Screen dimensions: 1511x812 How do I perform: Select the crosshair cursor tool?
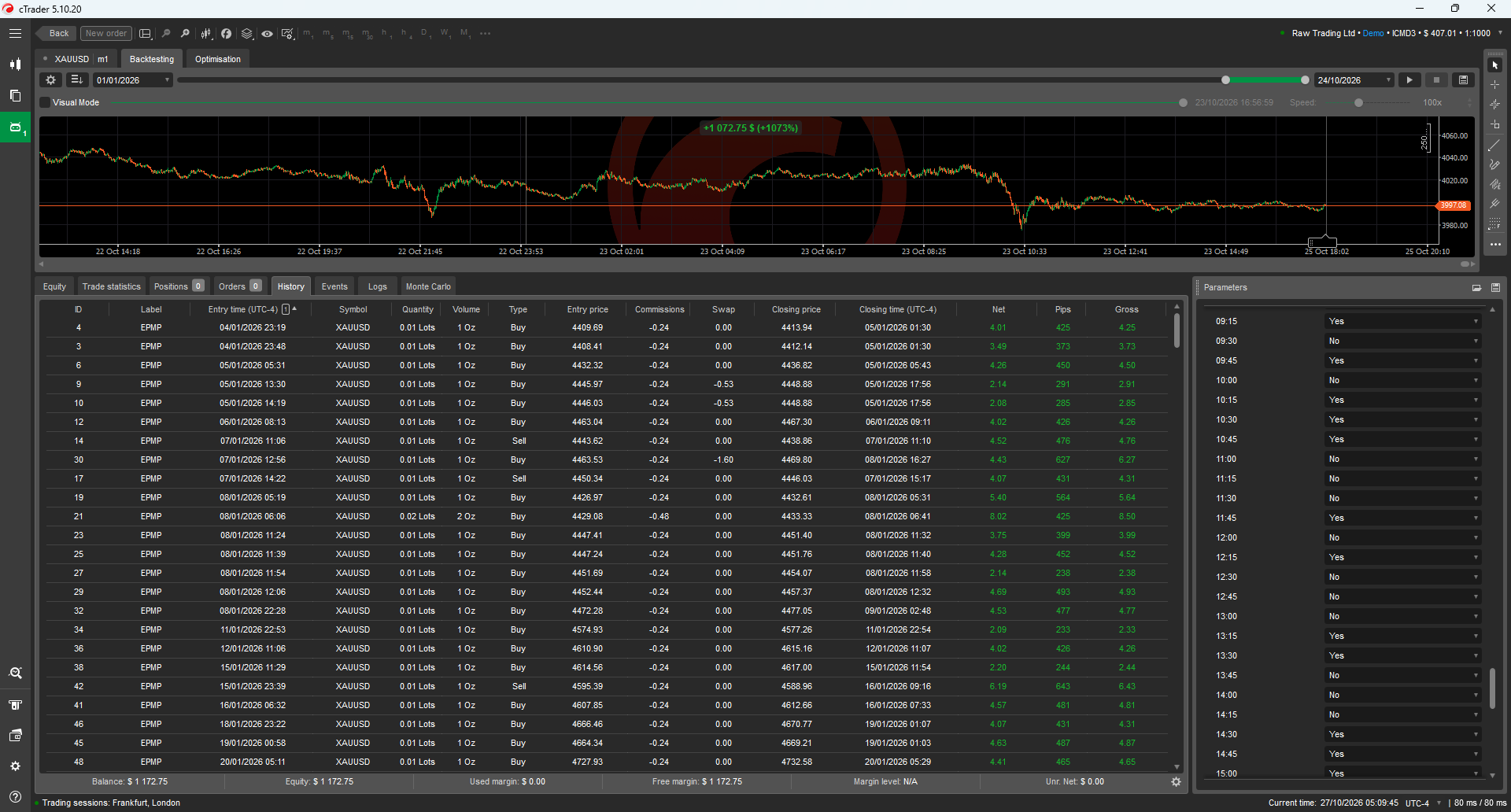[x=1494, y=85]
